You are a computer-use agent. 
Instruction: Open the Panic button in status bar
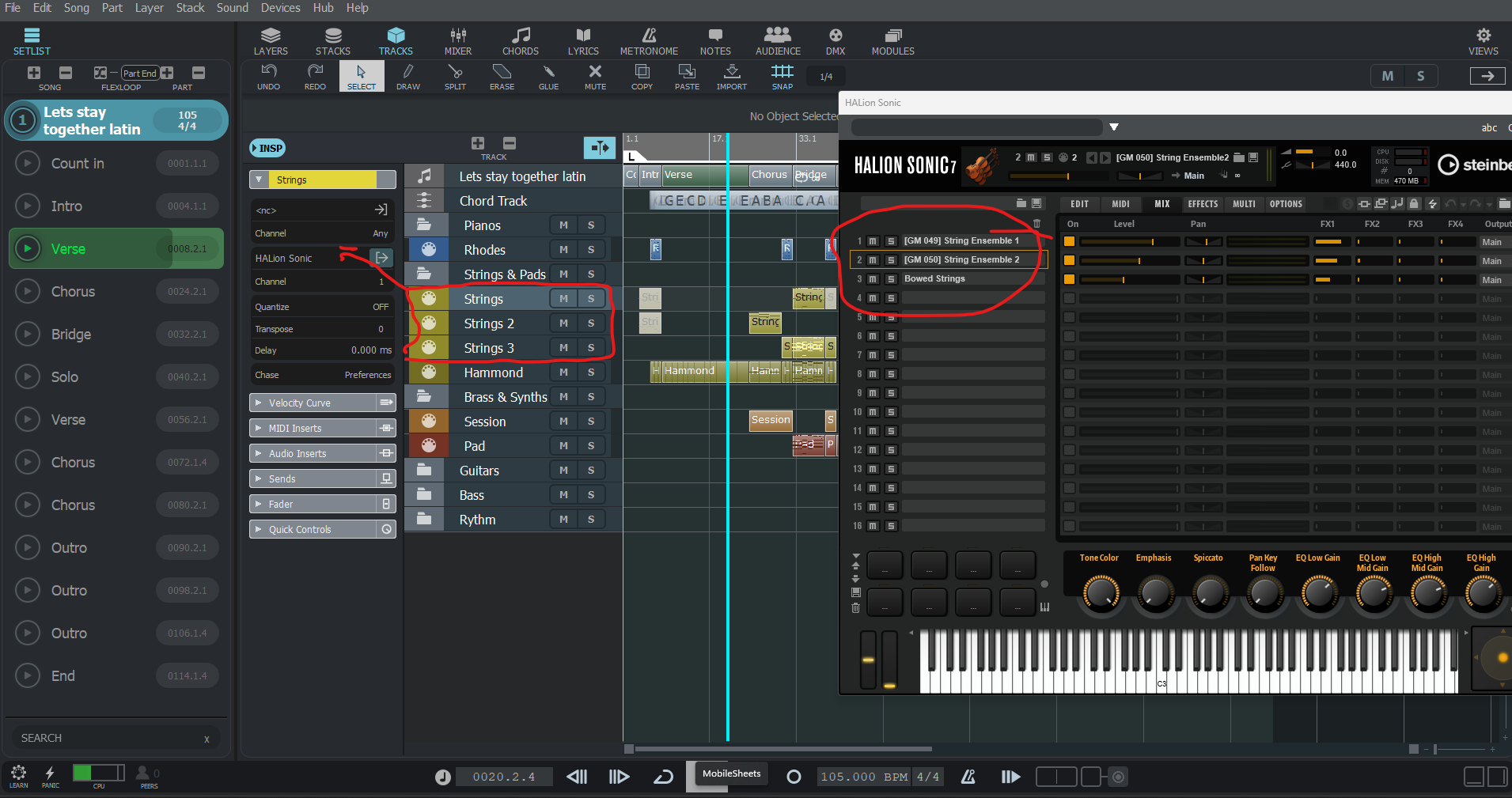tap(50, 776)
